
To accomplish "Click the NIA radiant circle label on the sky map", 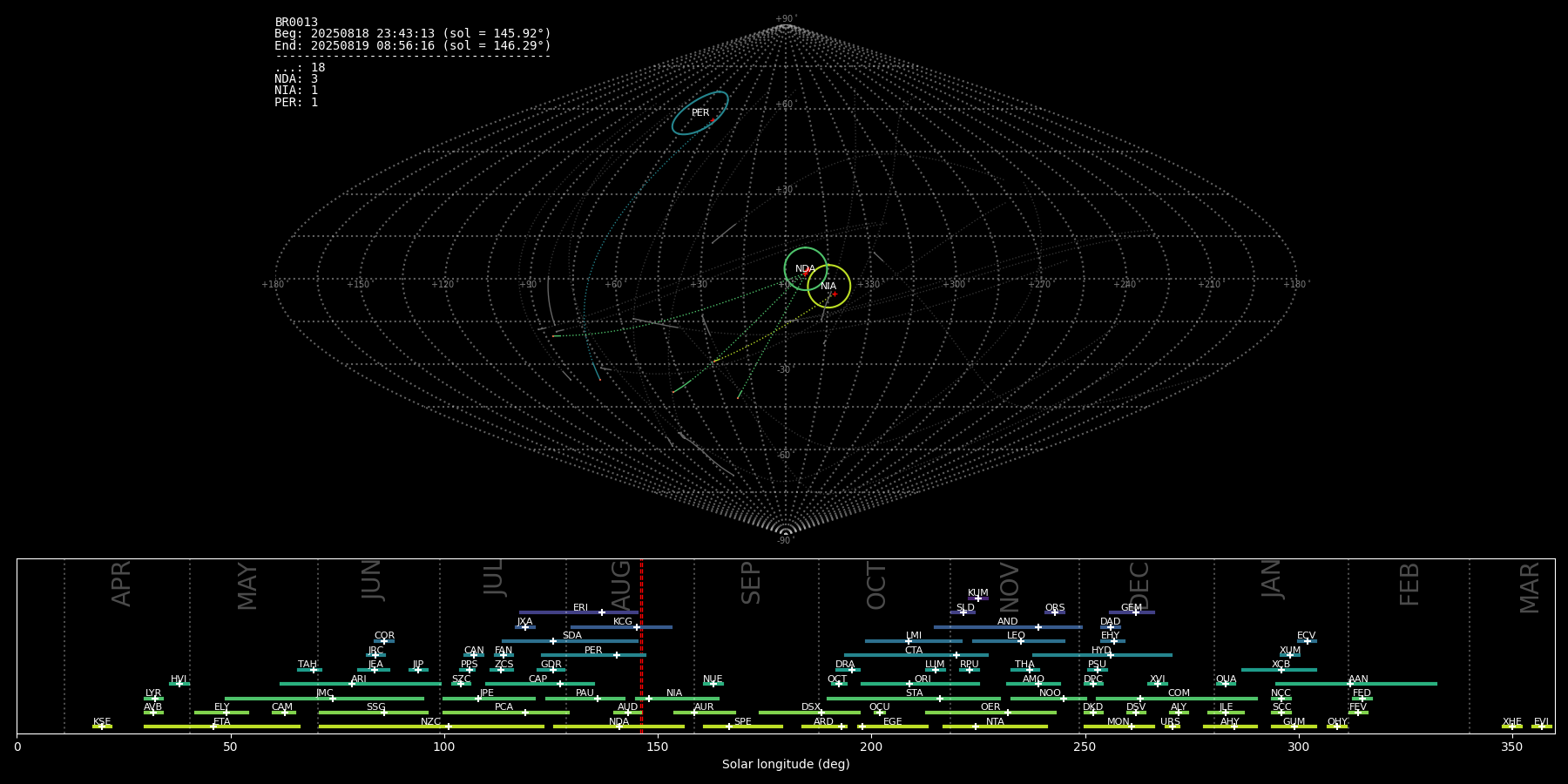I will tap(828, 286).
